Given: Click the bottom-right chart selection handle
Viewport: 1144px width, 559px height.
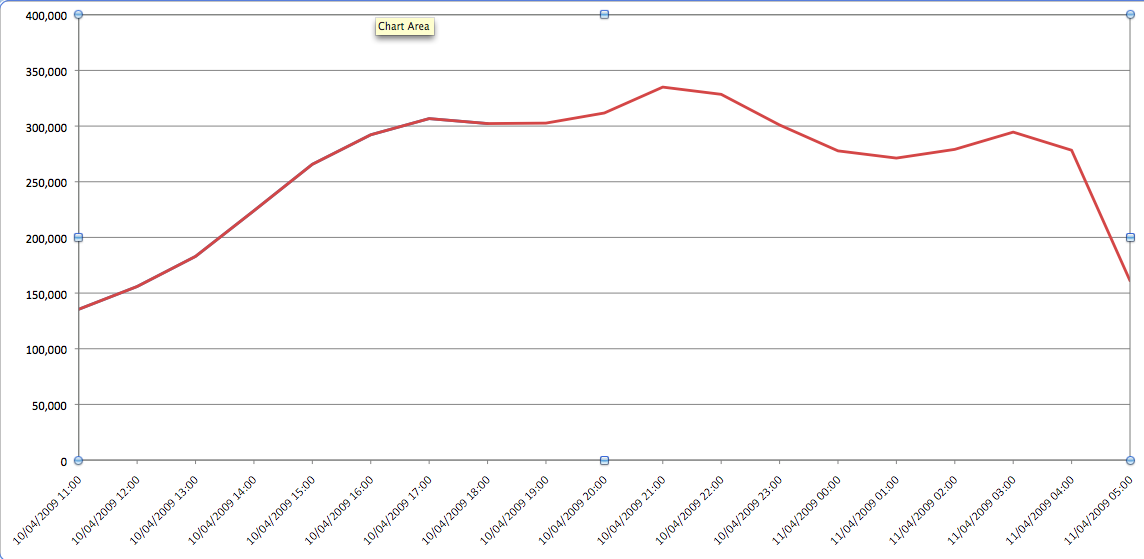Looking at the screenshot, I should (1130, 460).
